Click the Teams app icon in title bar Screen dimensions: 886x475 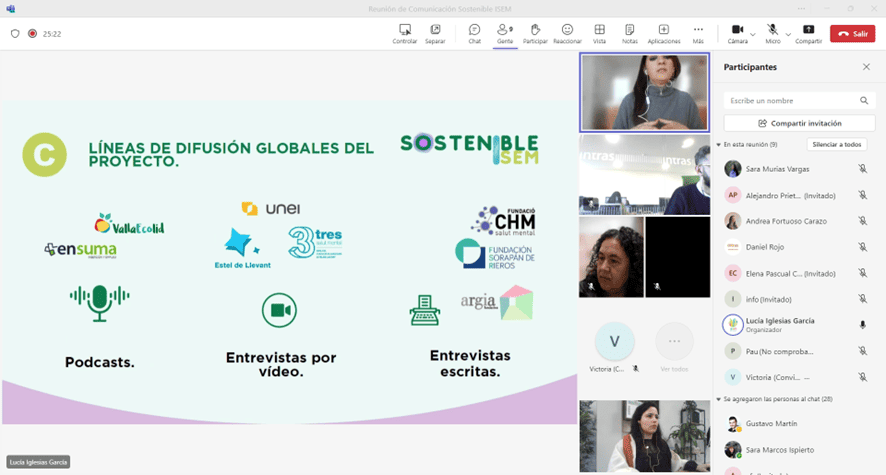[11, 8]
